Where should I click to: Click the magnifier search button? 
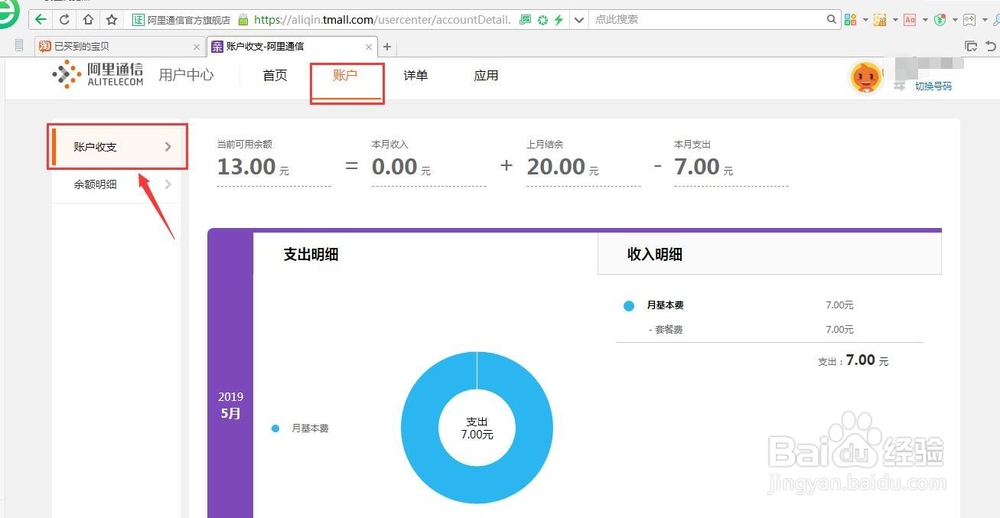point(832,20)
